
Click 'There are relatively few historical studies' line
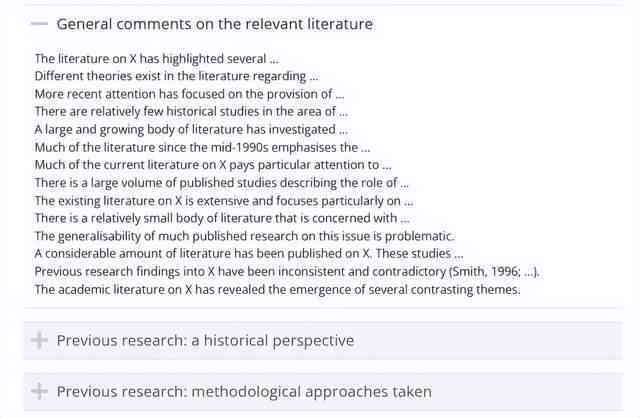pyautogui.click(x=191, y=111)
